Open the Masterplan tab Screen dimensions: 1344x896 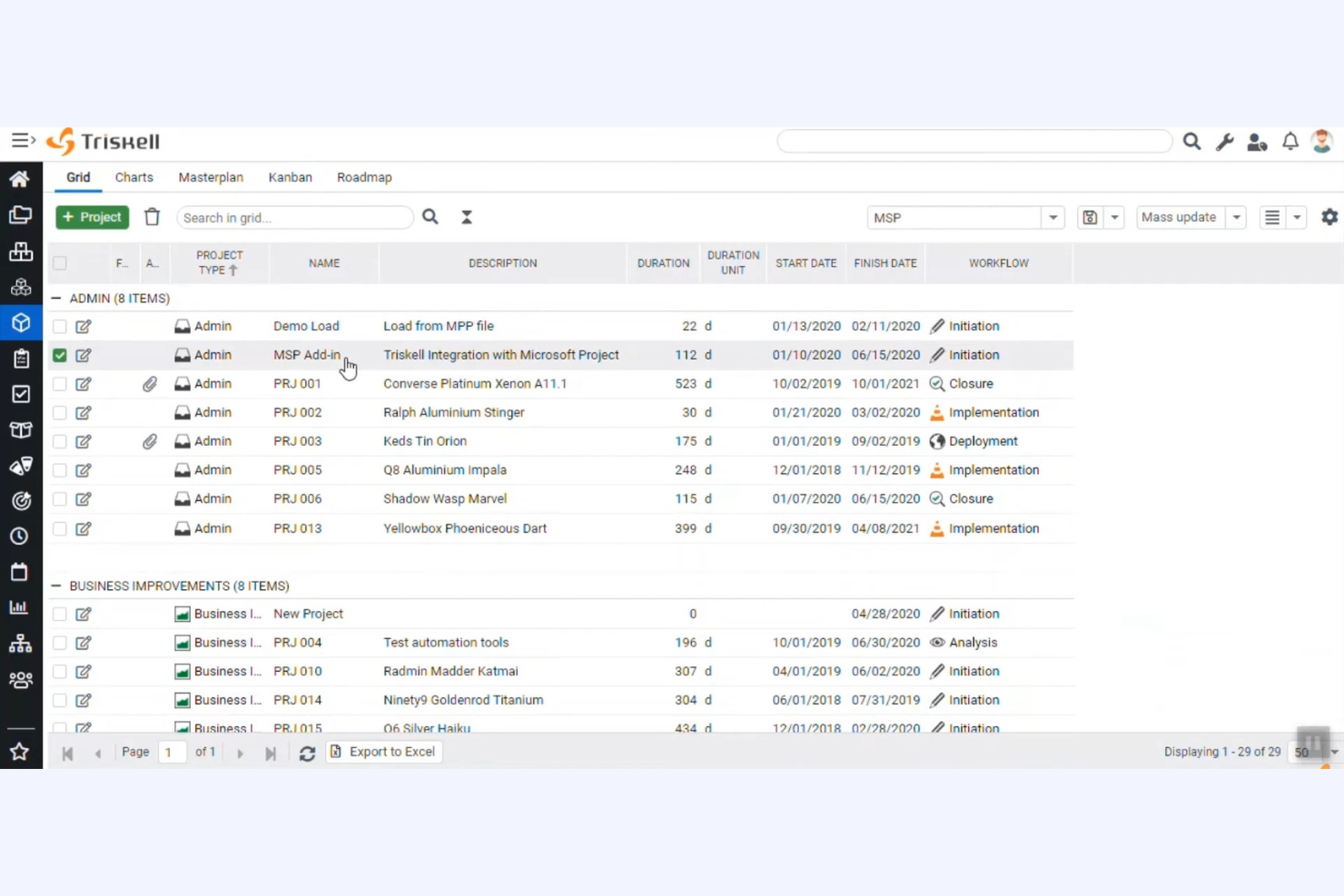(x=211, y=177)
